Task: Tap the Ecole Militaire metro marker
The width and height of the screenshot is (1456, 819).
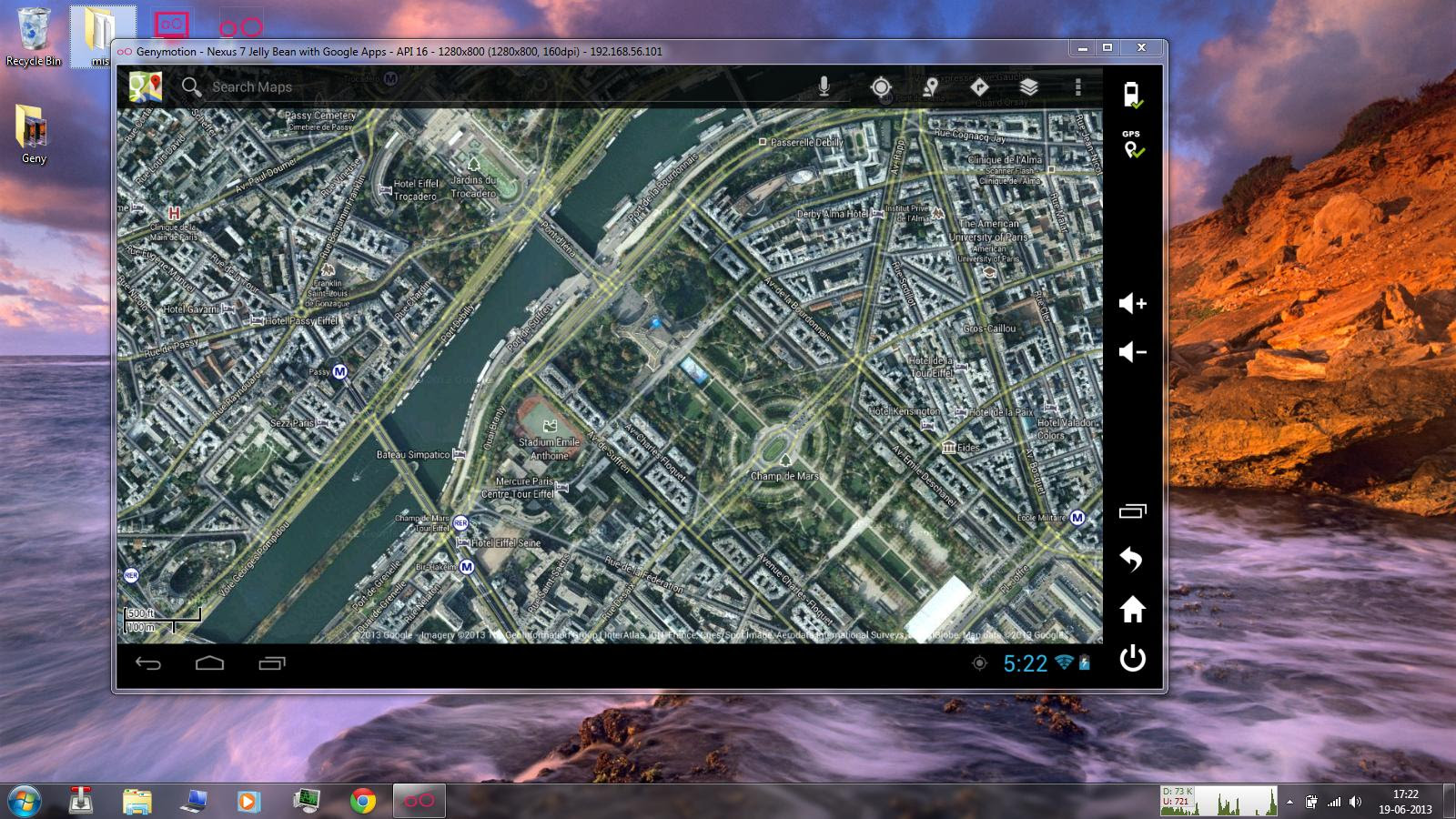Action: tap(1077, 518)
